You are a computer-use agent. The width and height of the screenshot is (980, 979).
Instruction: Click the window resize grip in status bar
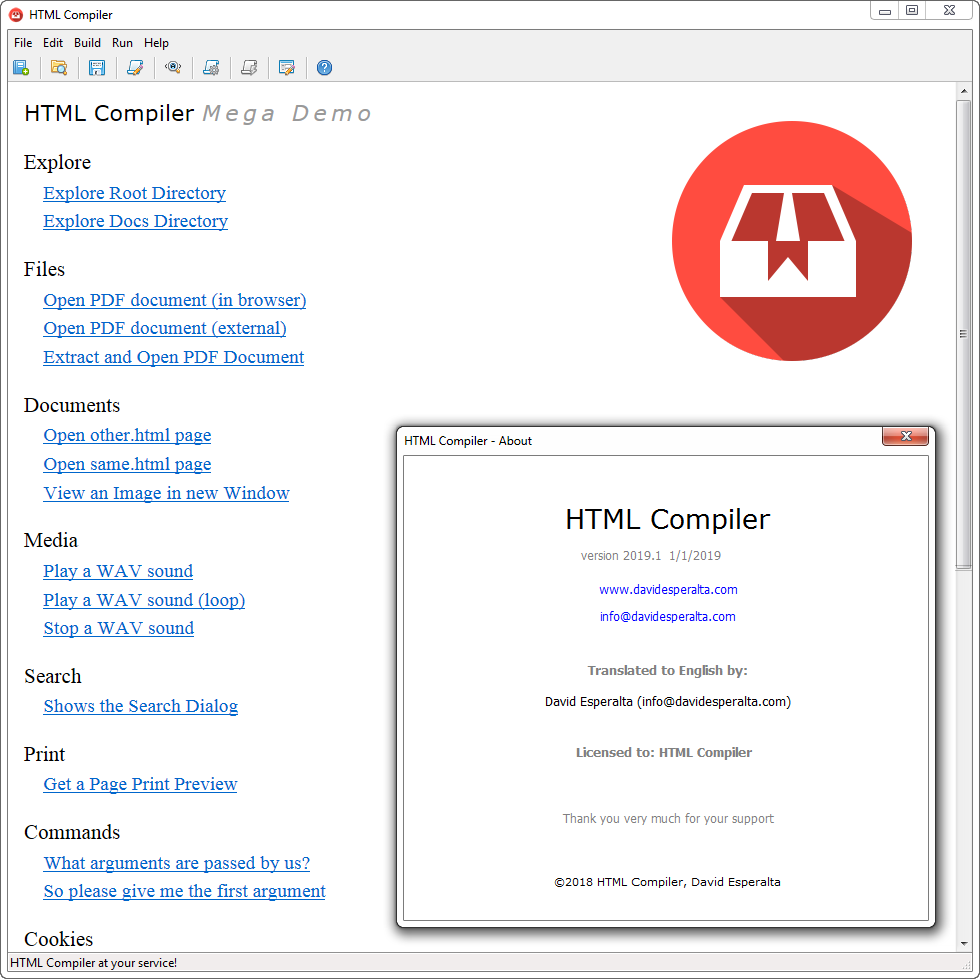(966, 965)
